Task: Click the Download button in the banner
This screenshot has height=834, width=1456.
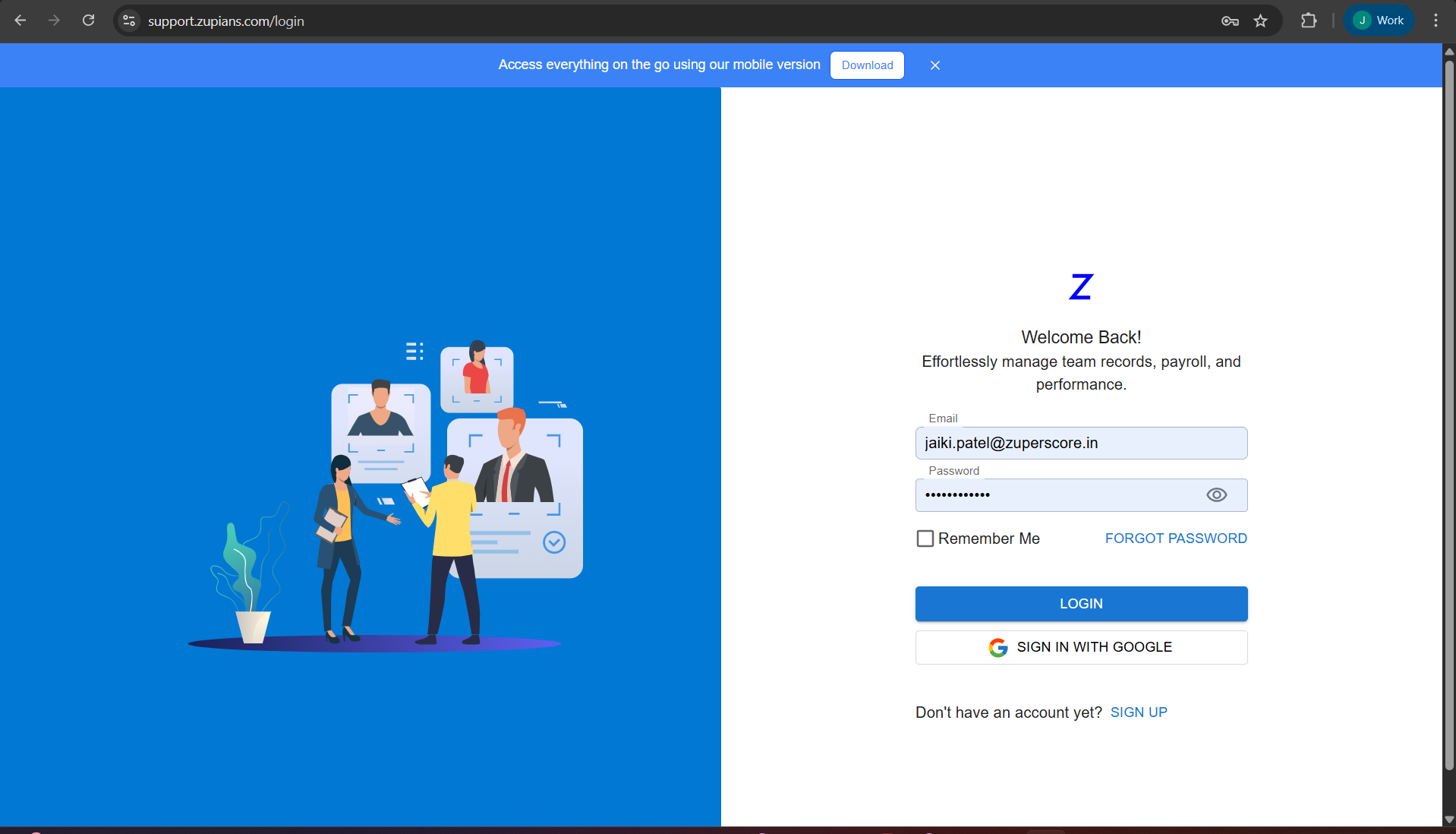Action: 867,65
